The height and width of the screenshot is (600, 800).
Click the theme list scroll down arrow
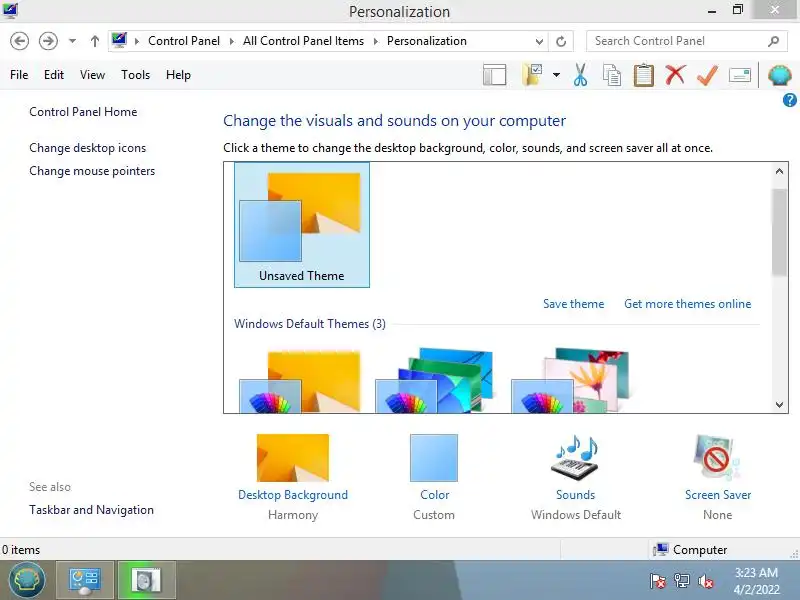(x=779, y=405)
